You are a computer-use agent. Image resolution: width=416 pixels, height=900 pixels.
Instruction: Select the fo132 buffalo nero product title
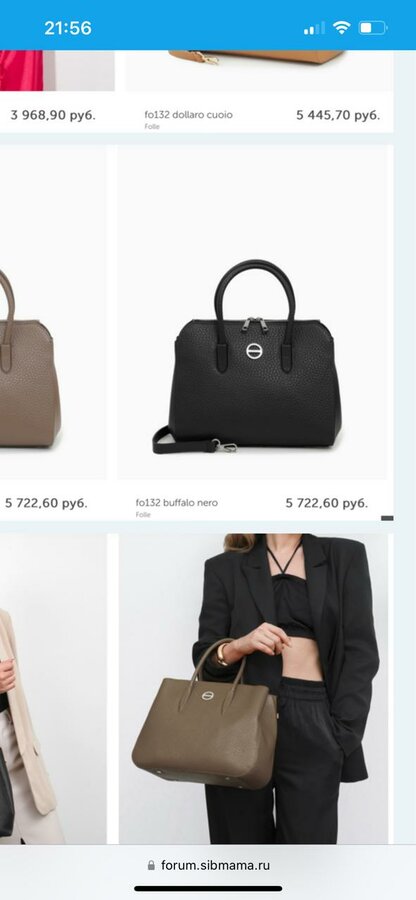coord(177,503)
